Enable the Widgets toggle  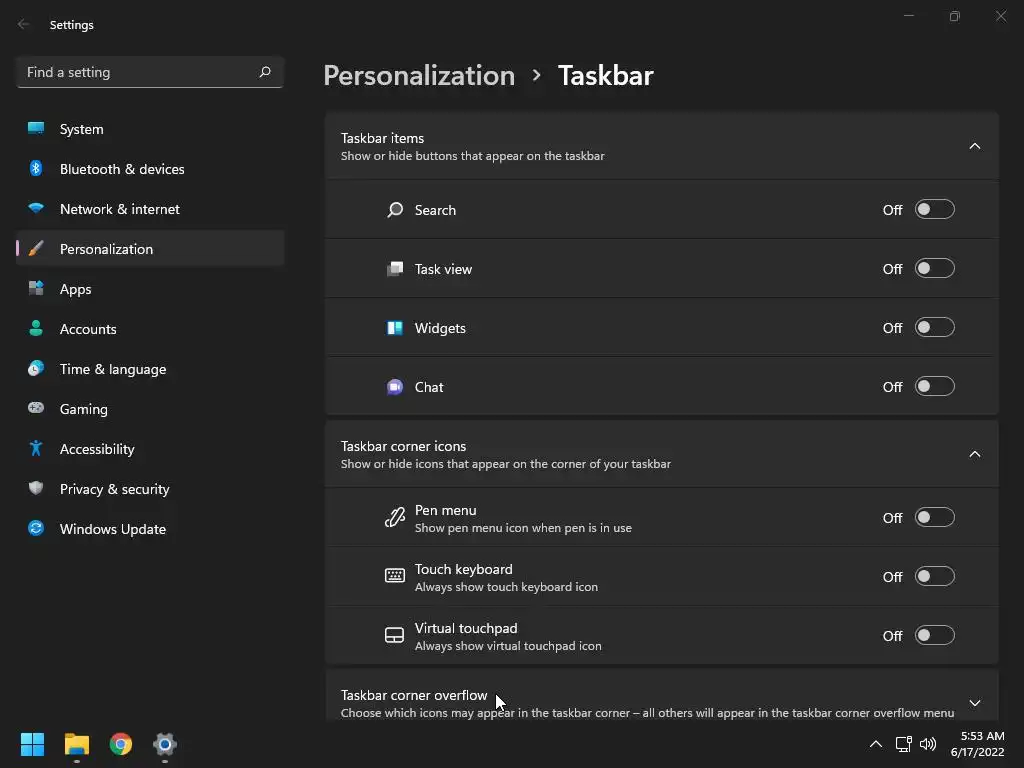(934, 328)
